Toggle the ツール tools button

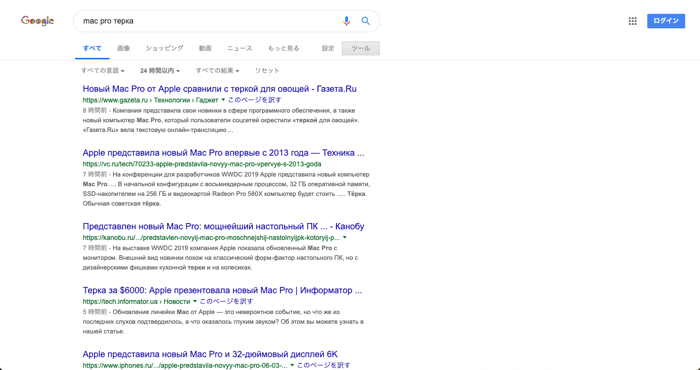pyautogui.click(x=361, y=48)
